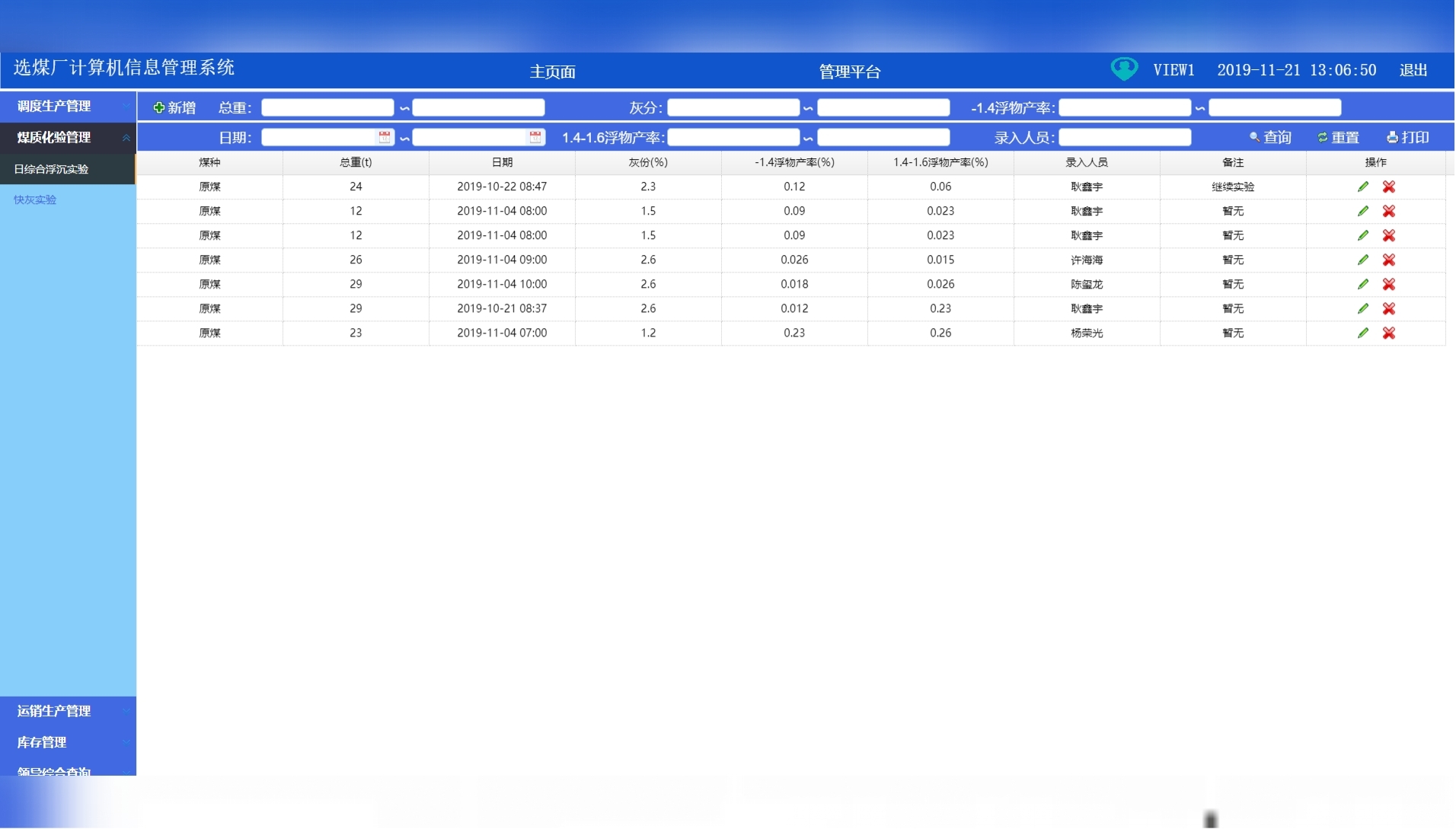Screen dimensions: 1456x829
Task: Open the start date calendar picker
Action: click(385, 138)
